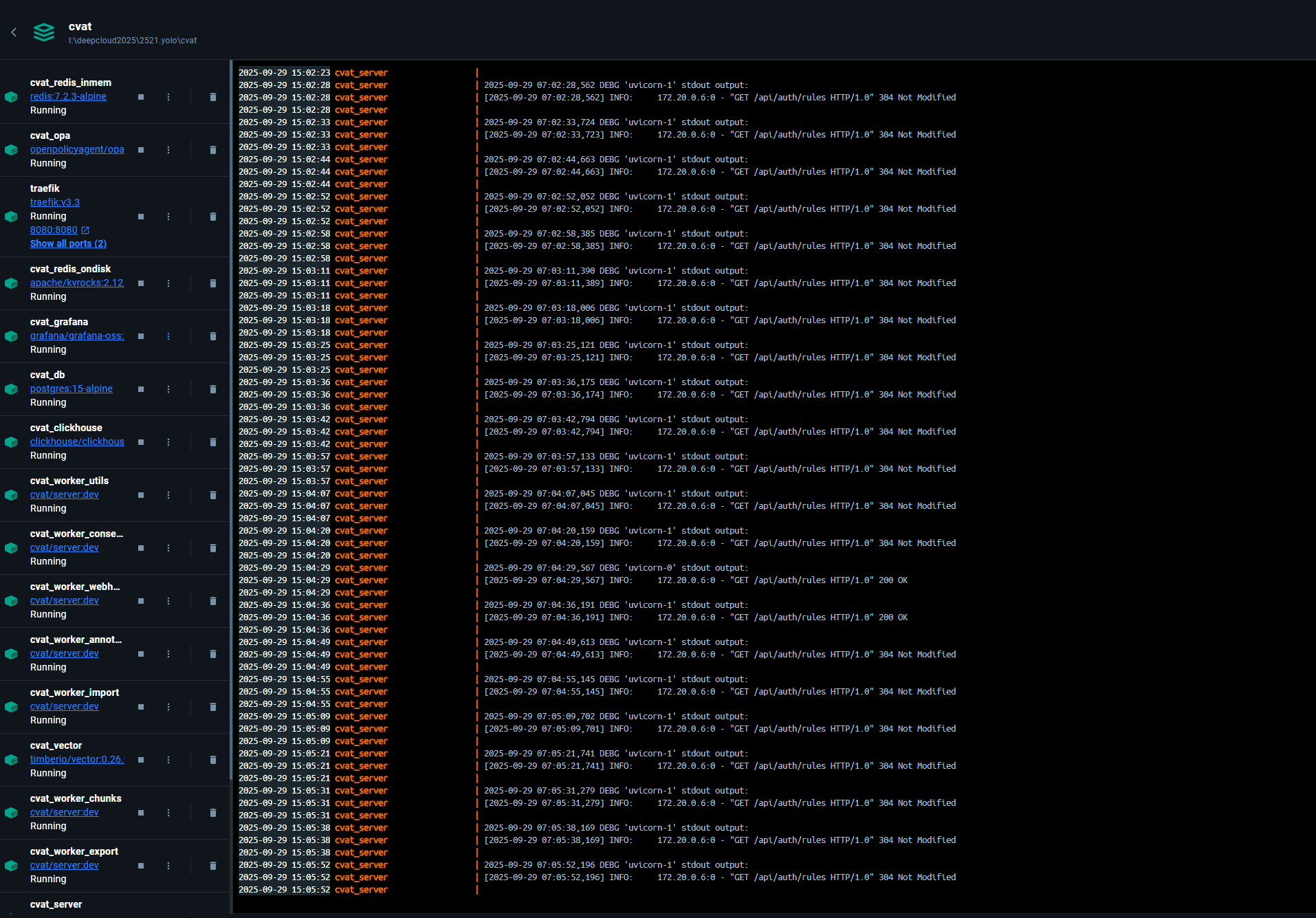Open the timberio/vector:0.26 image link
Viewport: 1316px width, 918px height.
[x=77, y=759]
